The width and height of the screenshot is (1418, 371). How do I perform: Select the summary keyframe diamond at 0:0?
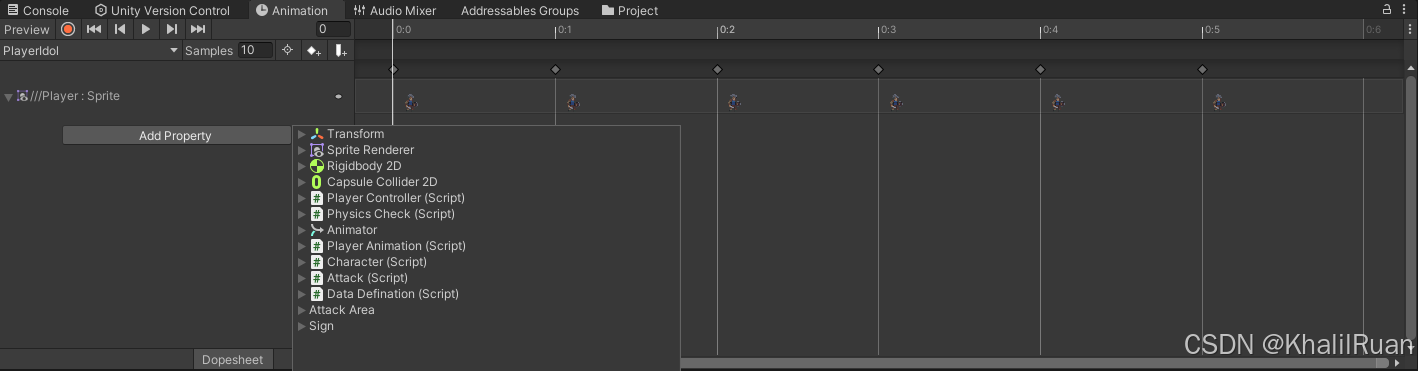click(x=393, y=69)
